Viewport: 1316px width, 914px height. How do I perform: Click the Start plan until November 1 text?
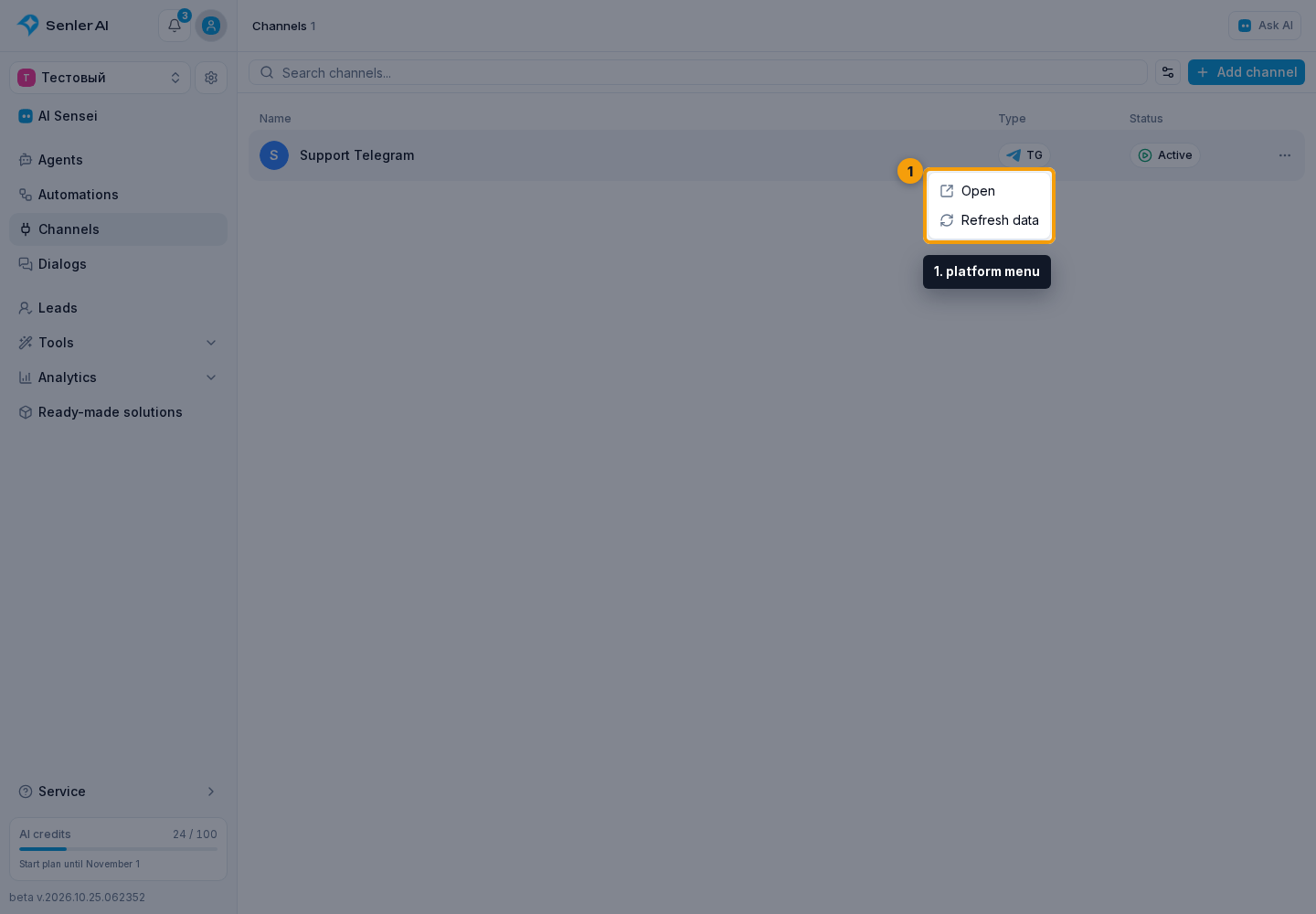(80, 864)
